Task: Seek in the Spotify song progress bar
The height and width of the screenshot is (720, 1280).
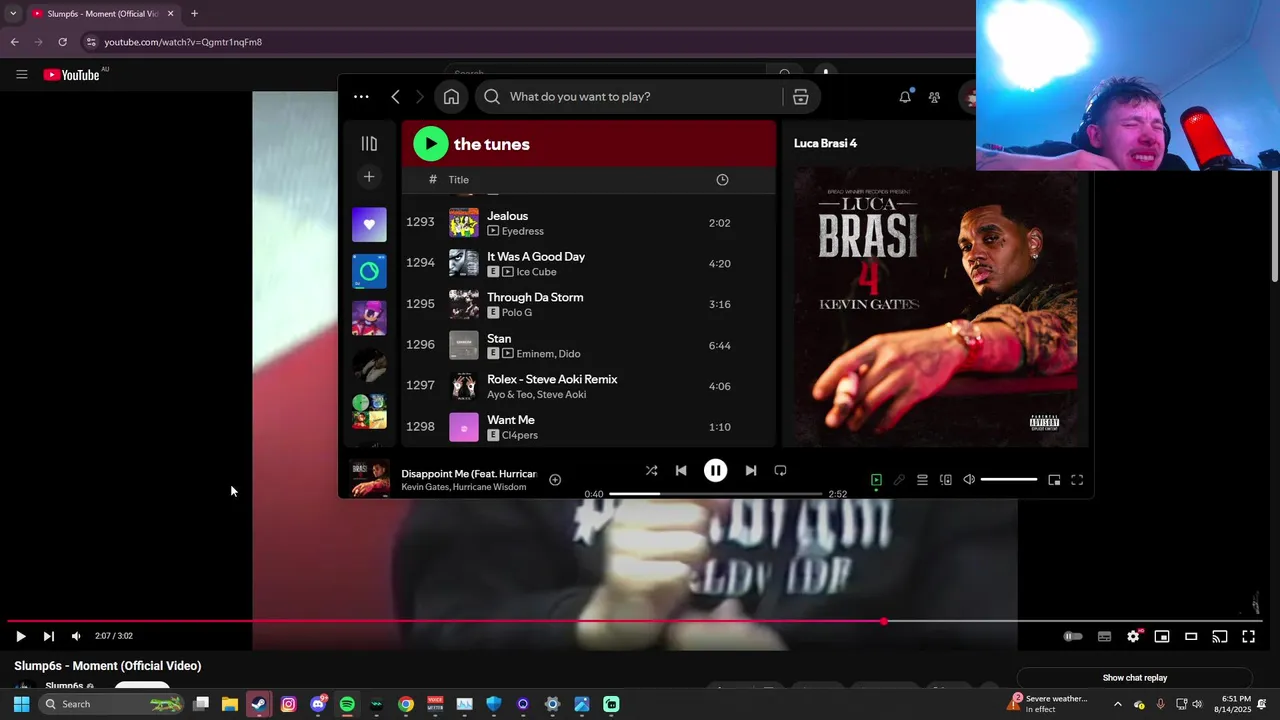Action: click(715, 494)
